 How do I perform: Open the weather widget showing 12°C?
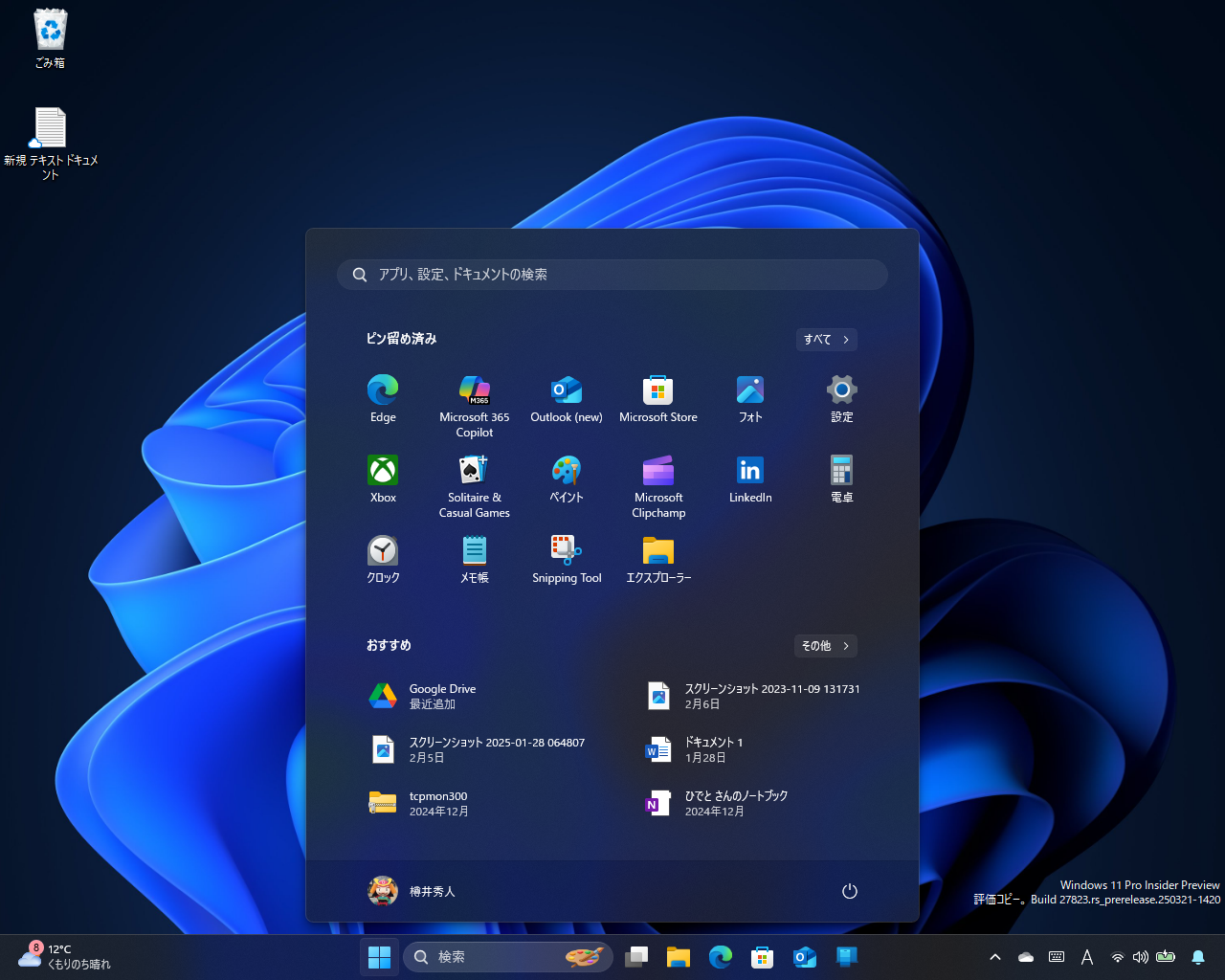coord(64,957)
